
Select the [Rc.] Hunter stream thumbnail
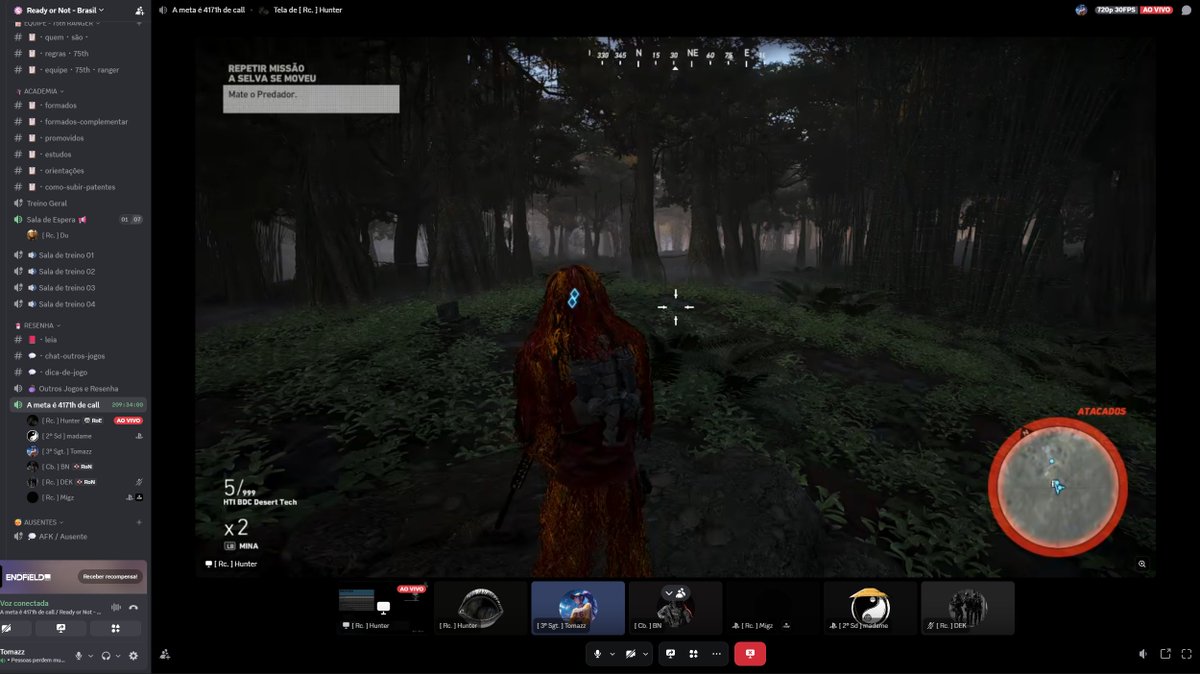click(382, 607)
